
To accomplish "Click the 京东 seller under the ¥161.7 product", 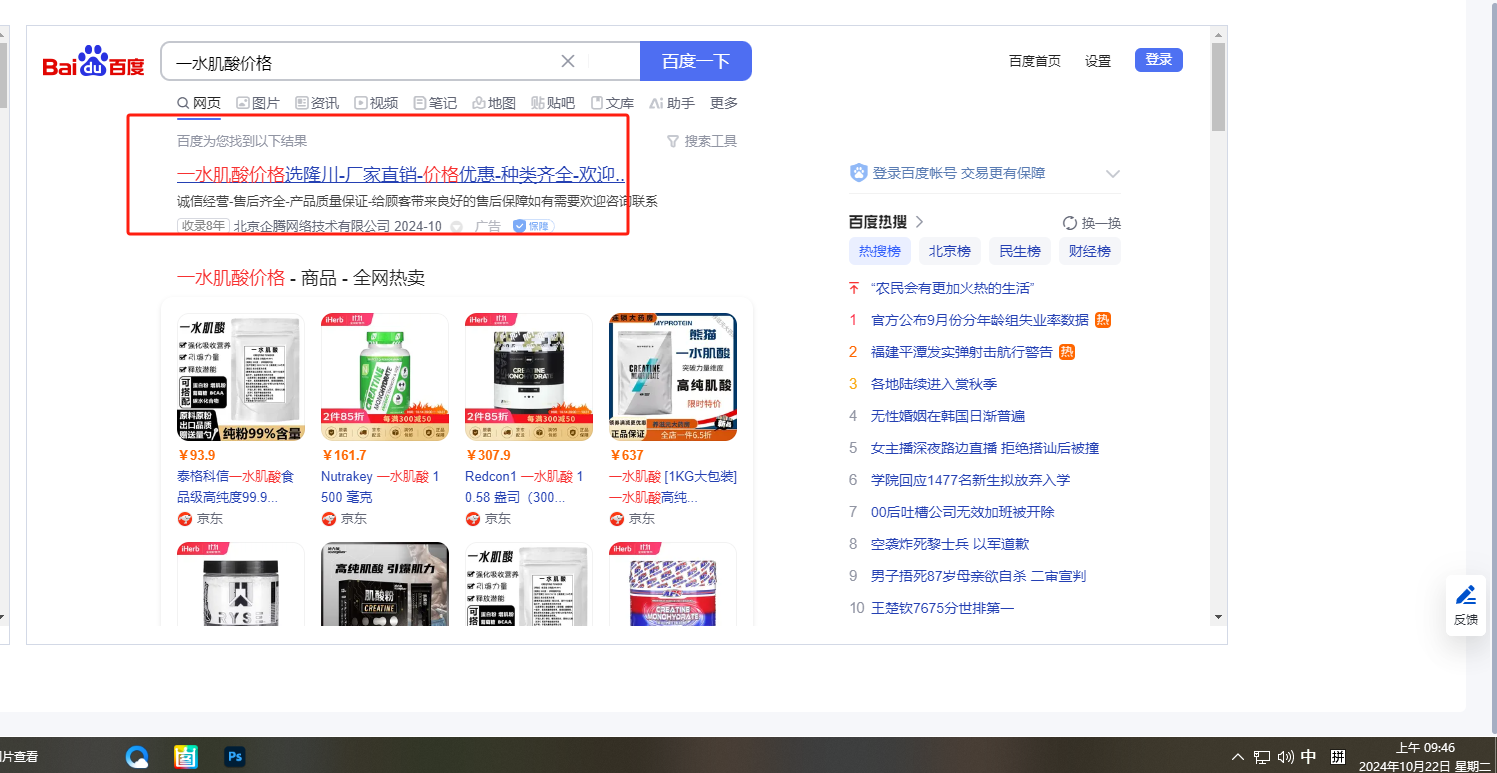I will click(x=344, y=519).
